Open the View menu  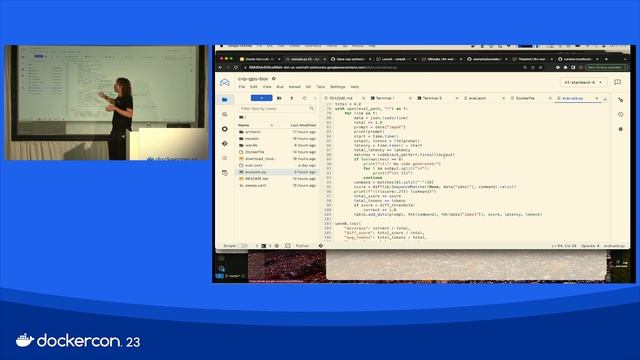click(267, 87)
